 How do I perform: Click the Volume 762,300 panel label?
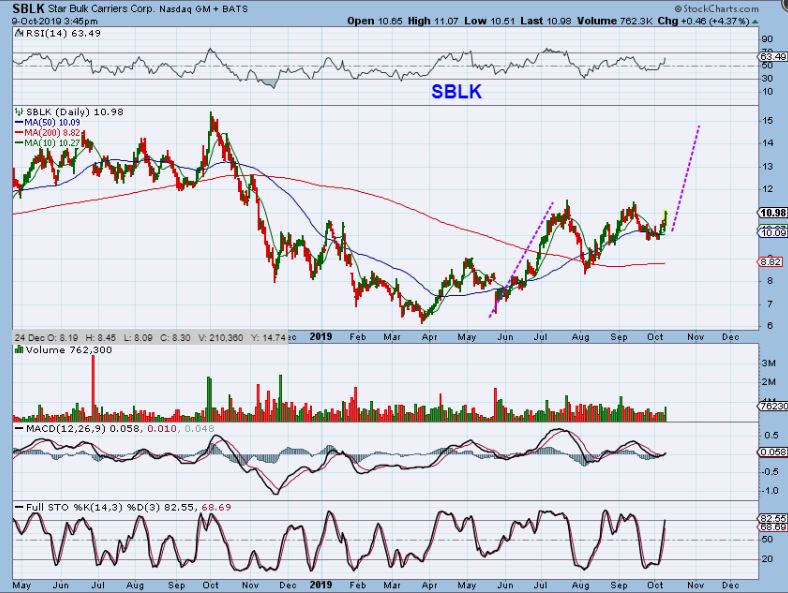pyautogui.click(x=69, y=350)
